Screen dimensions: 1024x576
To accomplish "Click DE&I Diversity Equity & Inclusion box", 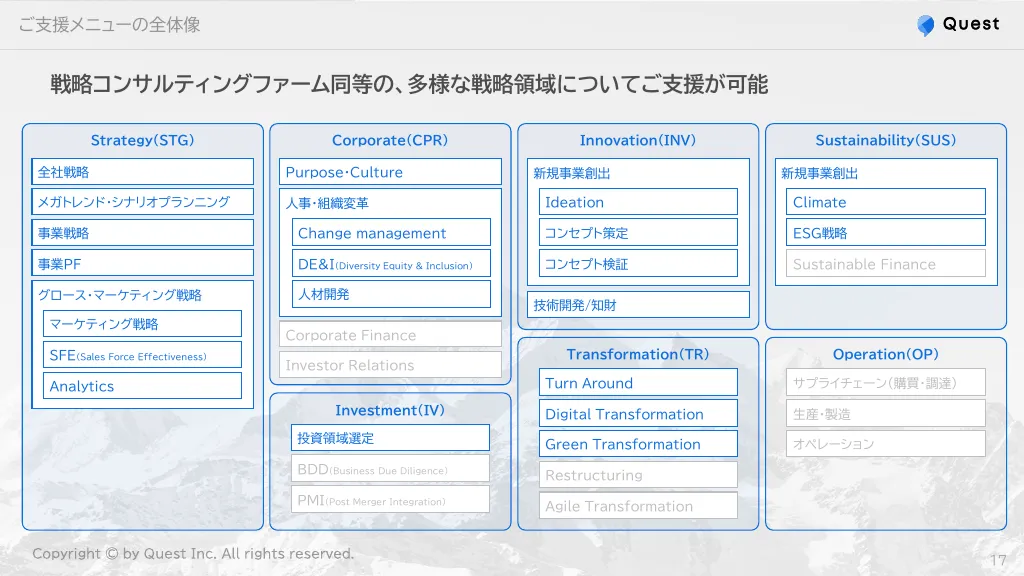I will click(391, 263).
